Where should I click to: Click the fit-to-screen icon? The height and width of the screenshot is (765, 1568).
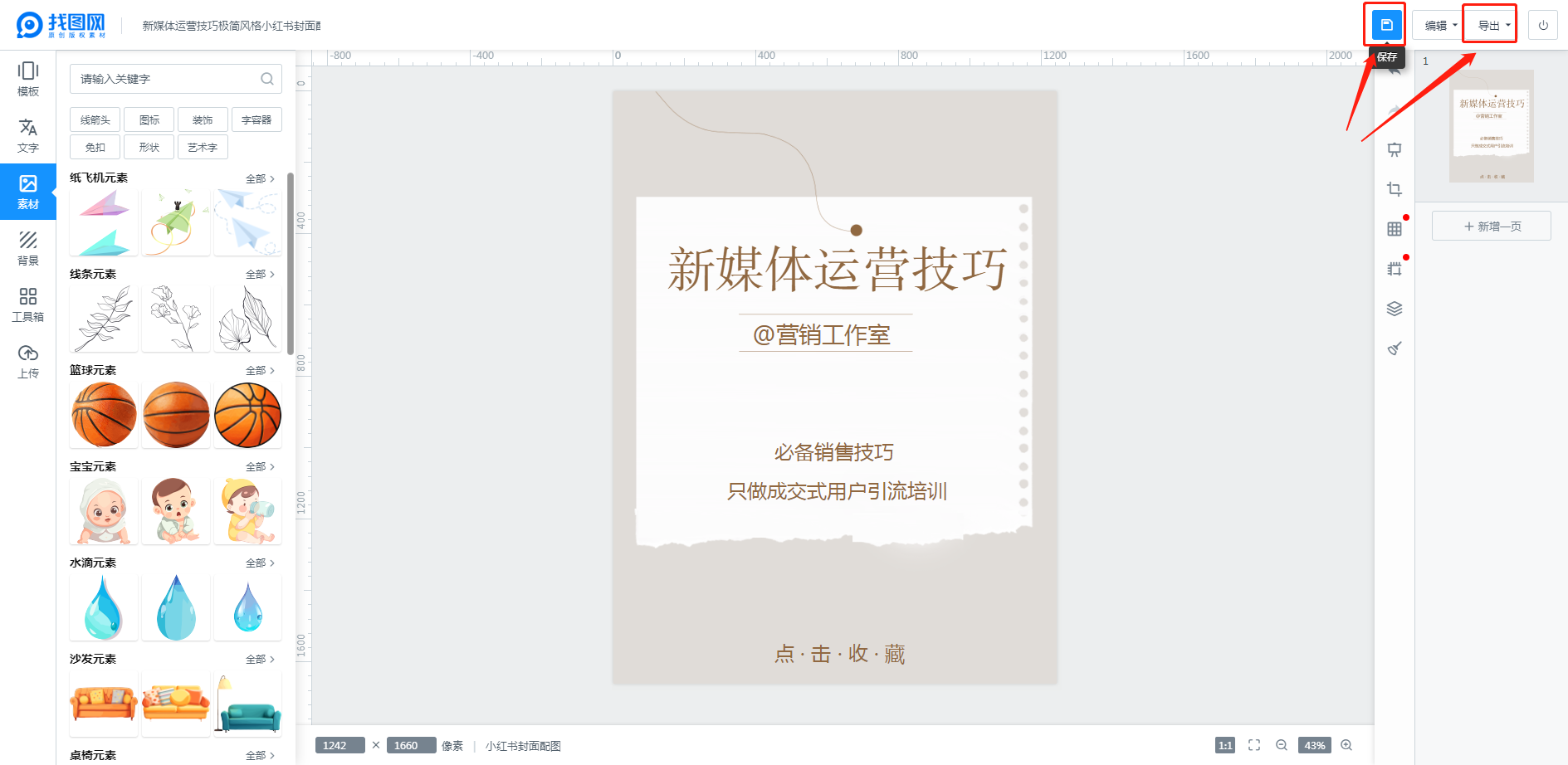coord(1254,745)
